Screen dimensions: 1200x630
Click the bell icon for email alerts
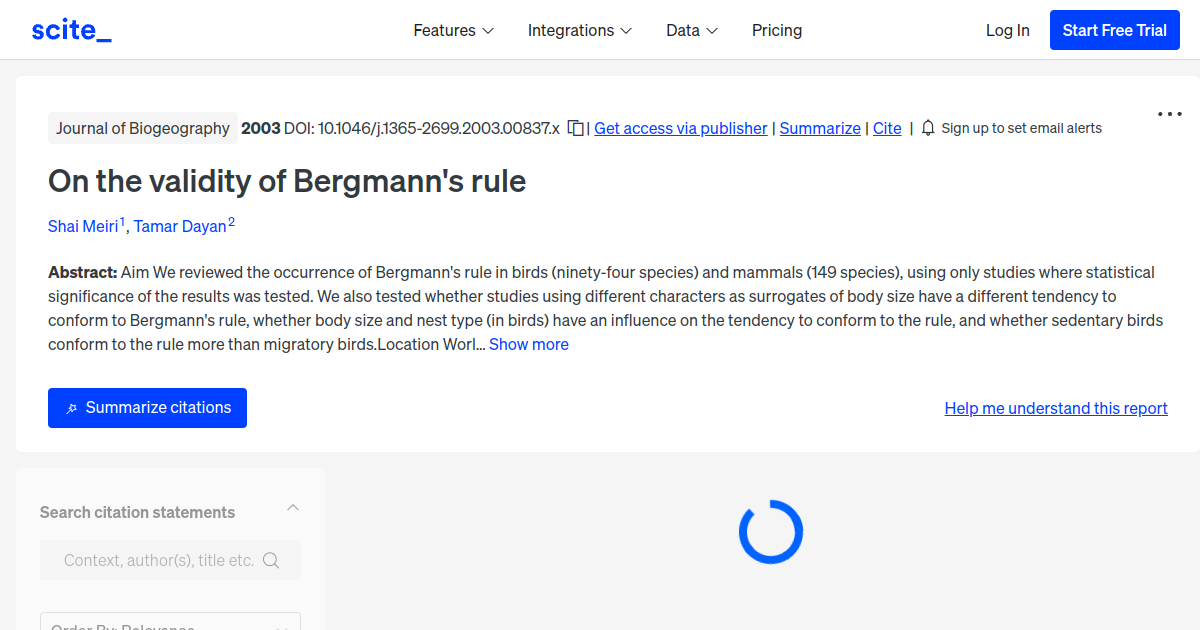click(928, 128)
